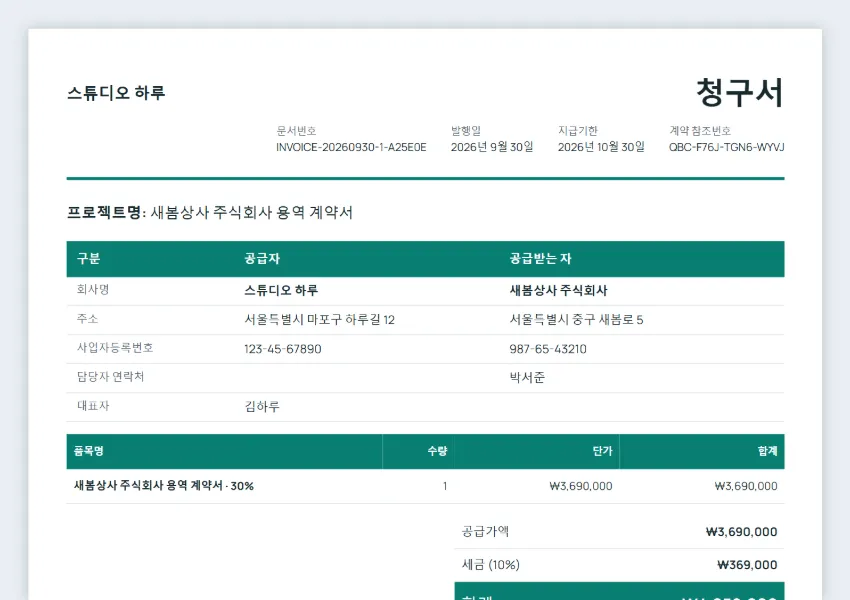Screen dimensions: 850x600
Task: Click the 주소 row label
Action: 87,319
